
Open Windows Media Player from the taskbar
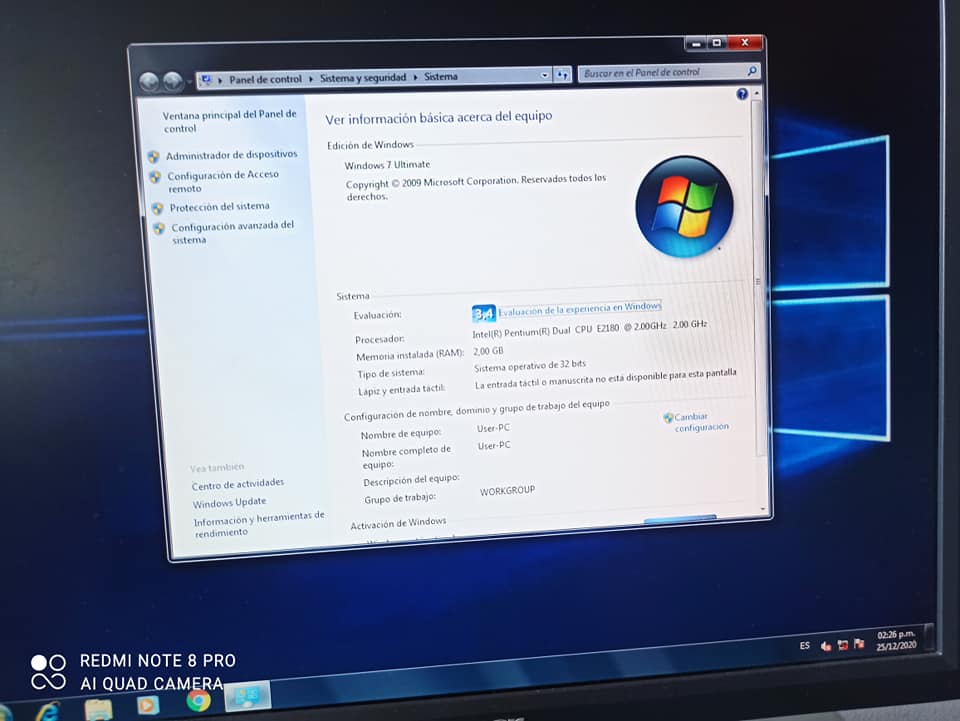148,705
